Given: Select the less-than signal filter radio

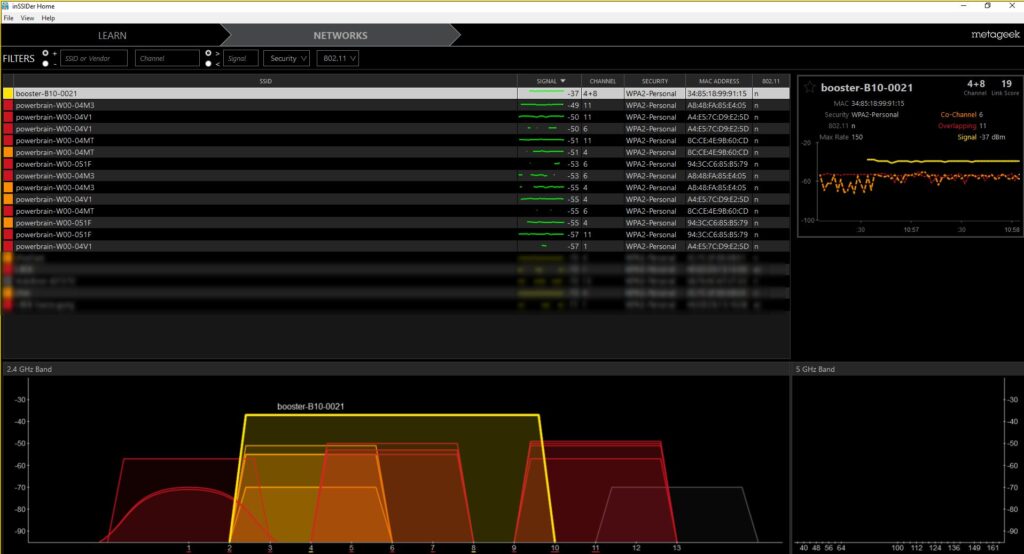Looking at the screenshot, I should pyautogui.click(x=208, y=63).
